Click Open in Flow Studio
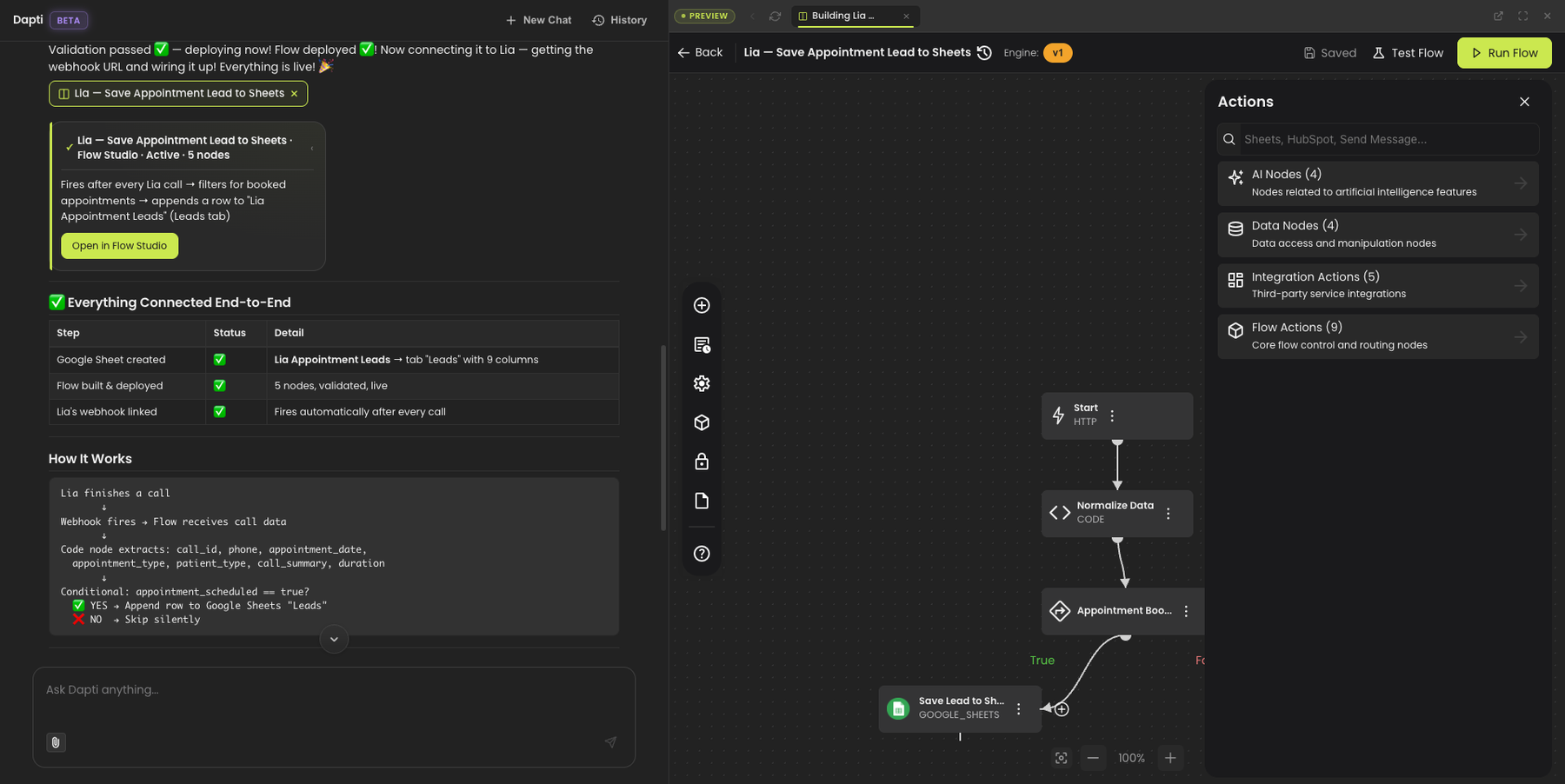1565x784 pixels. point(119,246)
